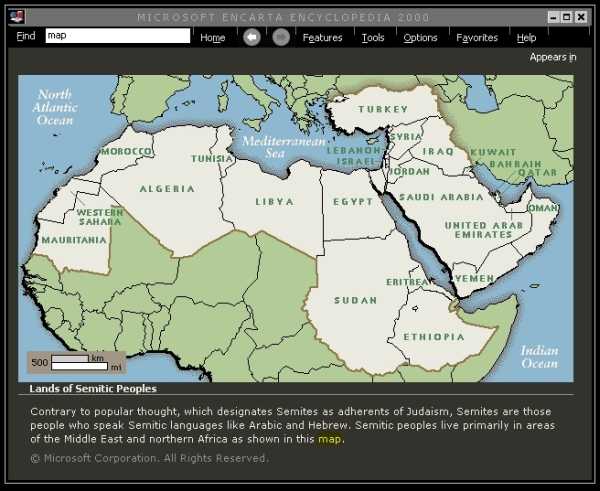Screen dimensions: 600x491
Task: Click the BAHRAIN label on map
Action: 515,164
